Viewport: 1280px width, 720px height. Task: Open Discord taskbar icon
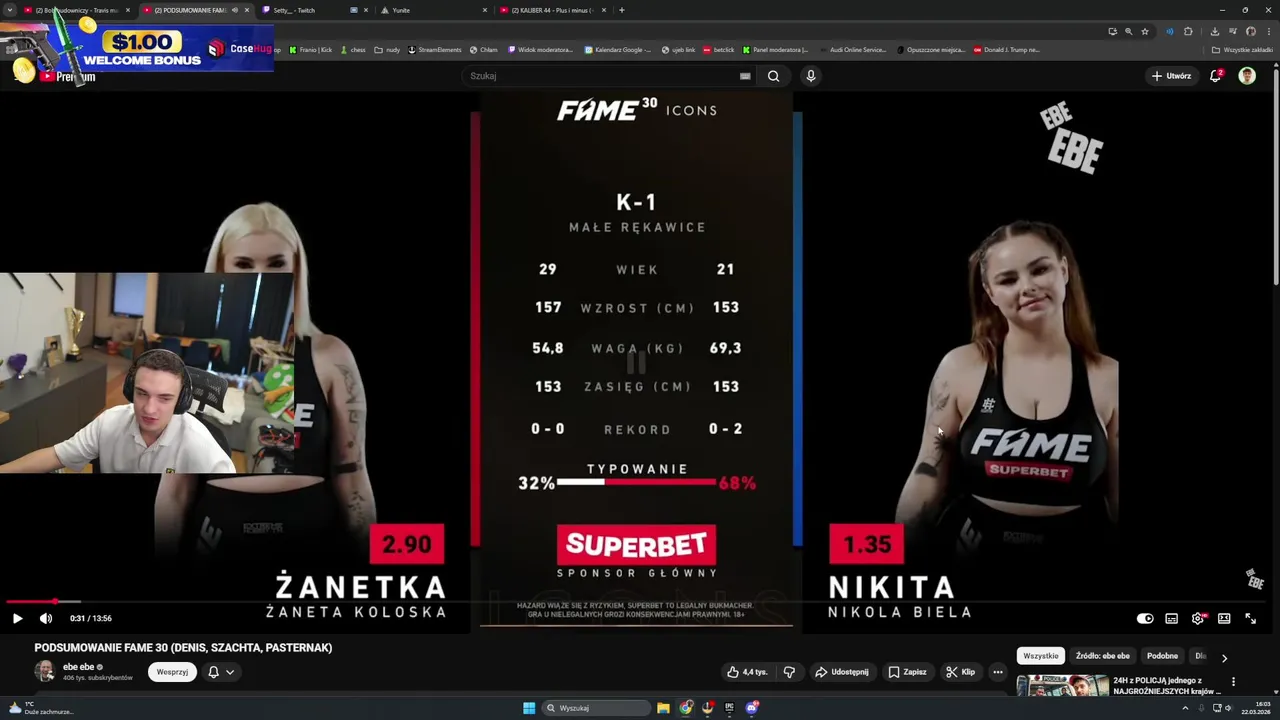[752, 708]
